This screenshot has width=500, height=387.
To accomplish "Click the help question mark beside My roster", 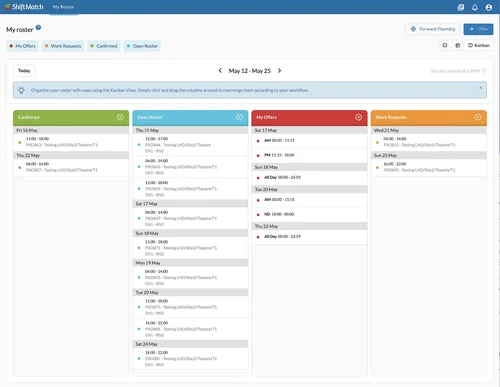I will click(38, 28).
